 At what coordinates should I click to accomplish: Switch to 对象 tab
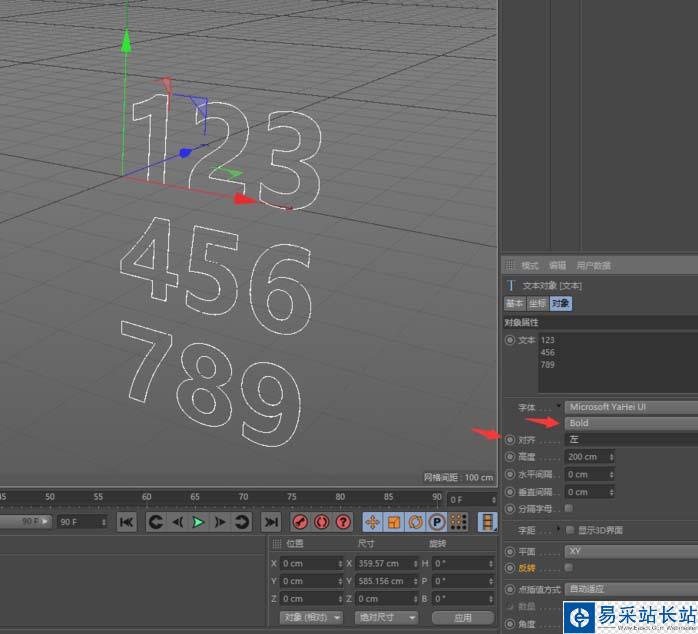pos(561,304)
